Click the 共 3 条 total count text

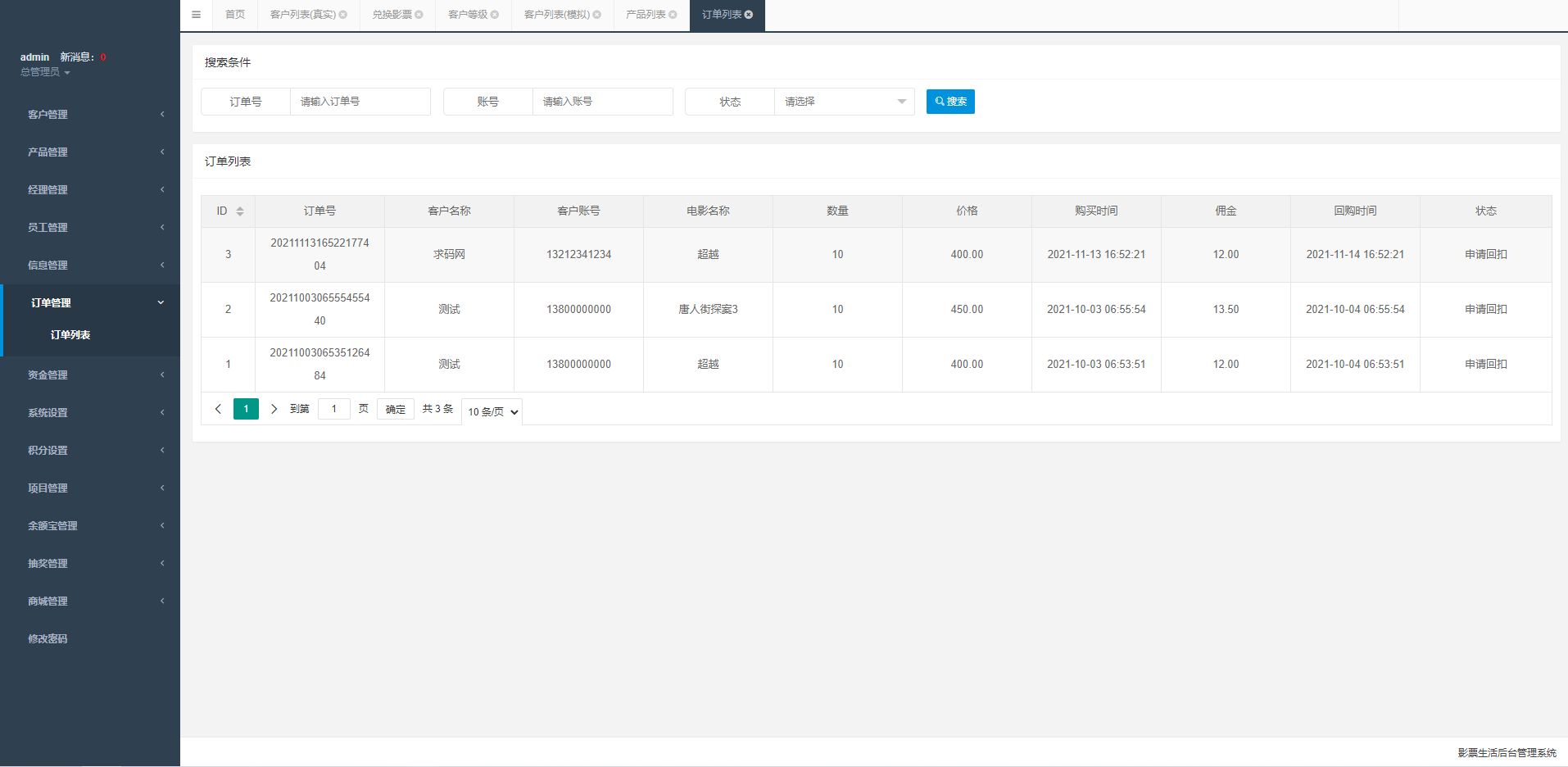click(x=437, y=409)
